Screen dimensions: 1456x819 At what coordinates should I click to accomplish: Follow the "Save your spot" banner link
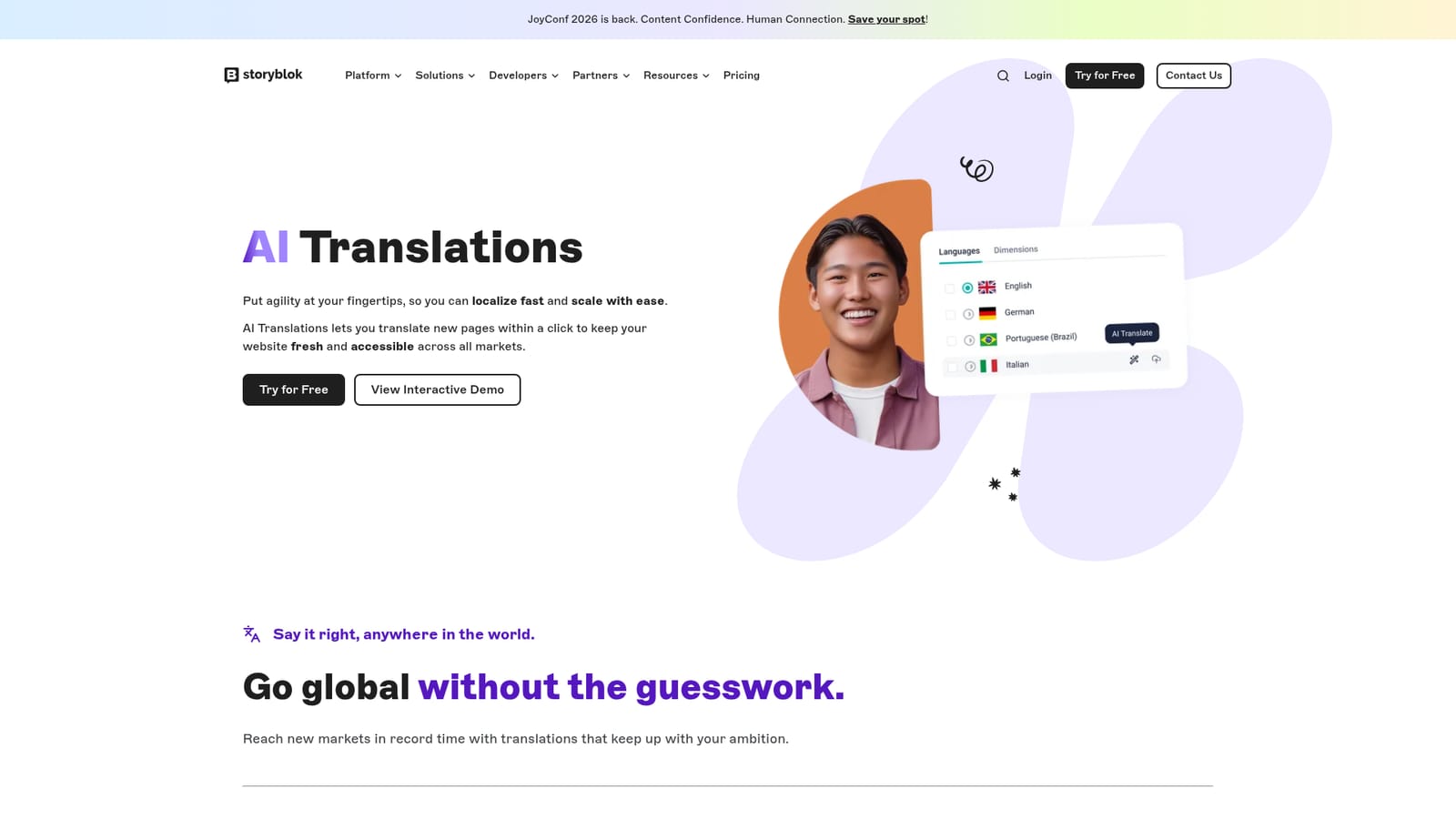pyautogui.click(x=886, y=19)
